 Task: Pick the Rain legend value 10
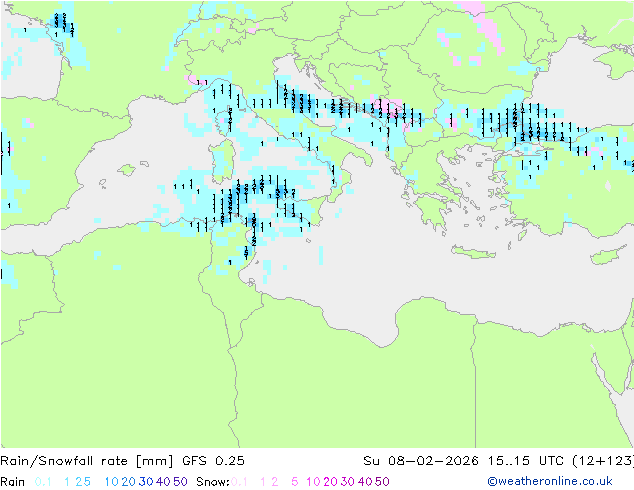[112, 482]
